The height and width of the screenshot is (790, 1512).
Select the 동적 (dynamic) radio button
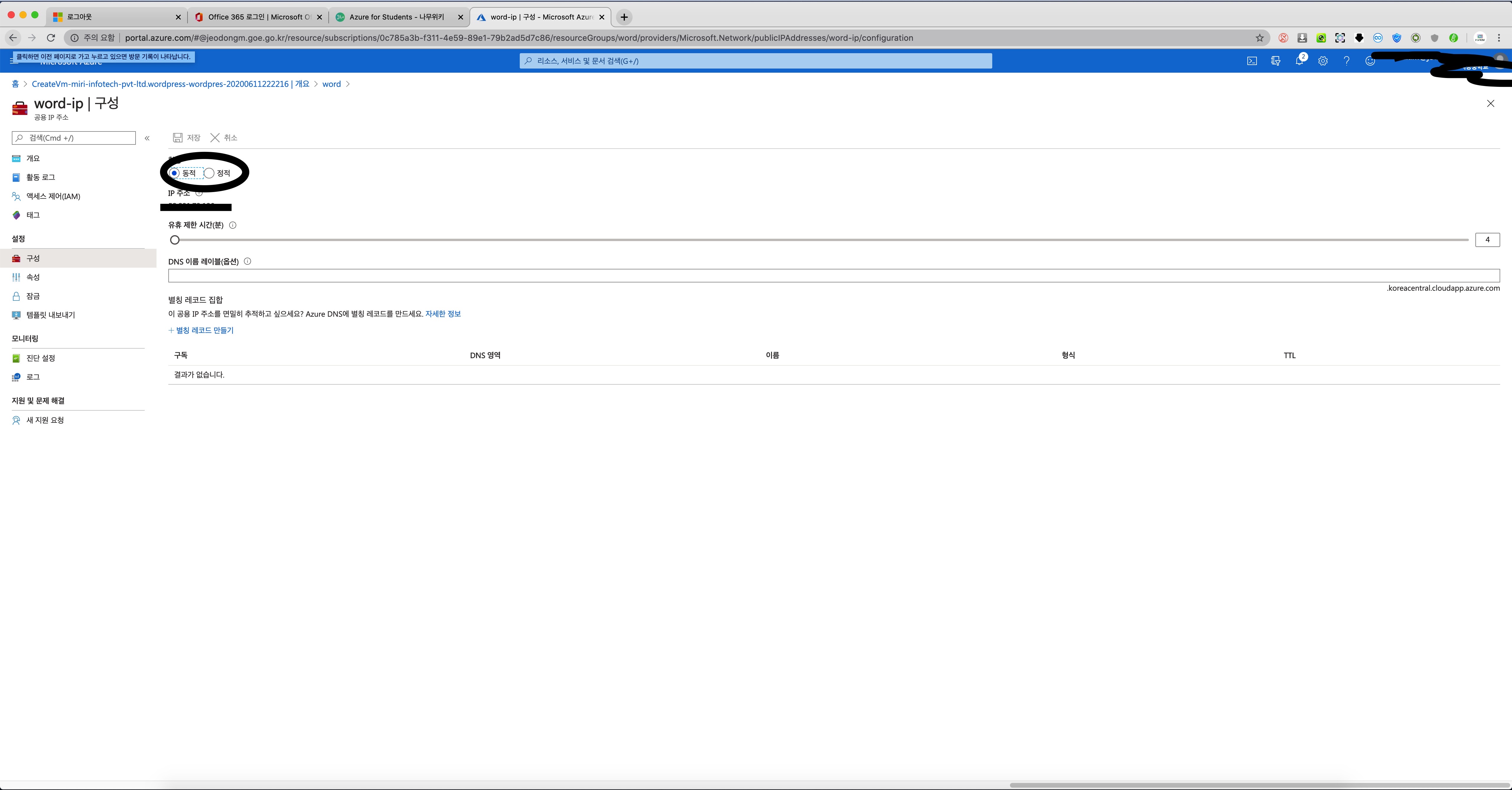[174, 173]
